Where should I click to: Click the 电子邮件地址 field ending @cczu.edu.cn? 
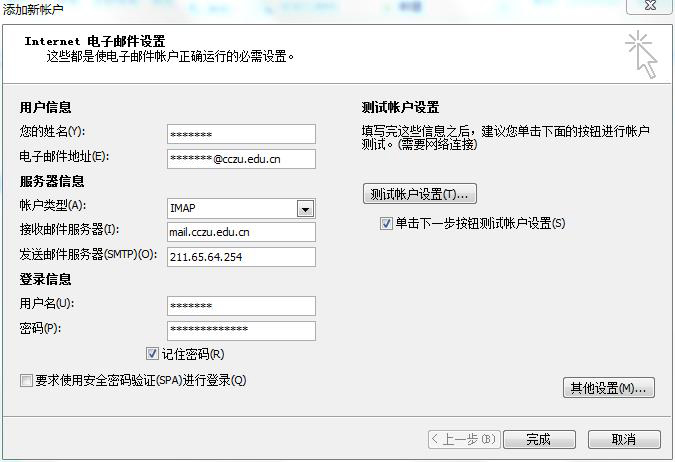[241, 159]
